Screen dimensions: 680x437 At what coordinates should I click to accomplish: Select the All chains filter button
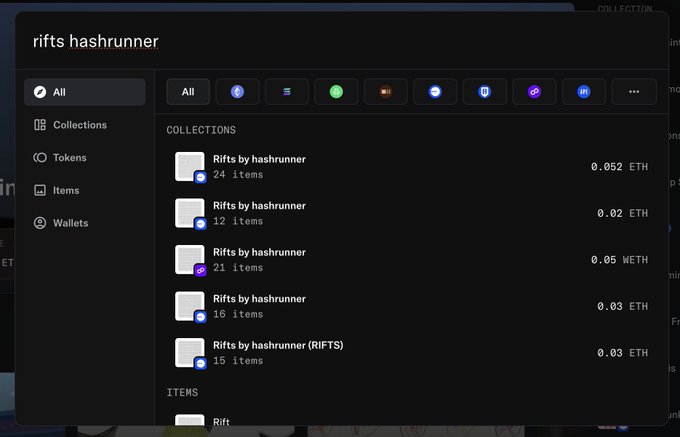(x=188, y=91)
